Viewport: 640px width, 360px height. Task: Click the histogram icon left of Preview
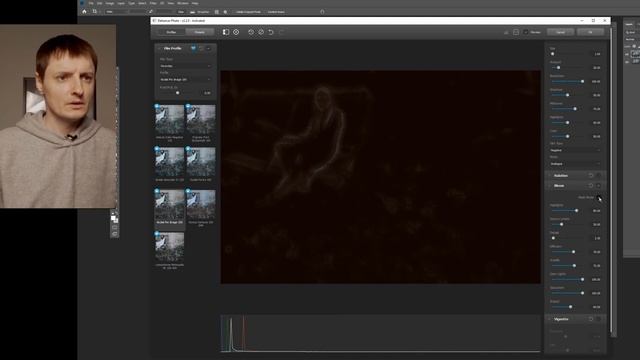coord(506,32)
